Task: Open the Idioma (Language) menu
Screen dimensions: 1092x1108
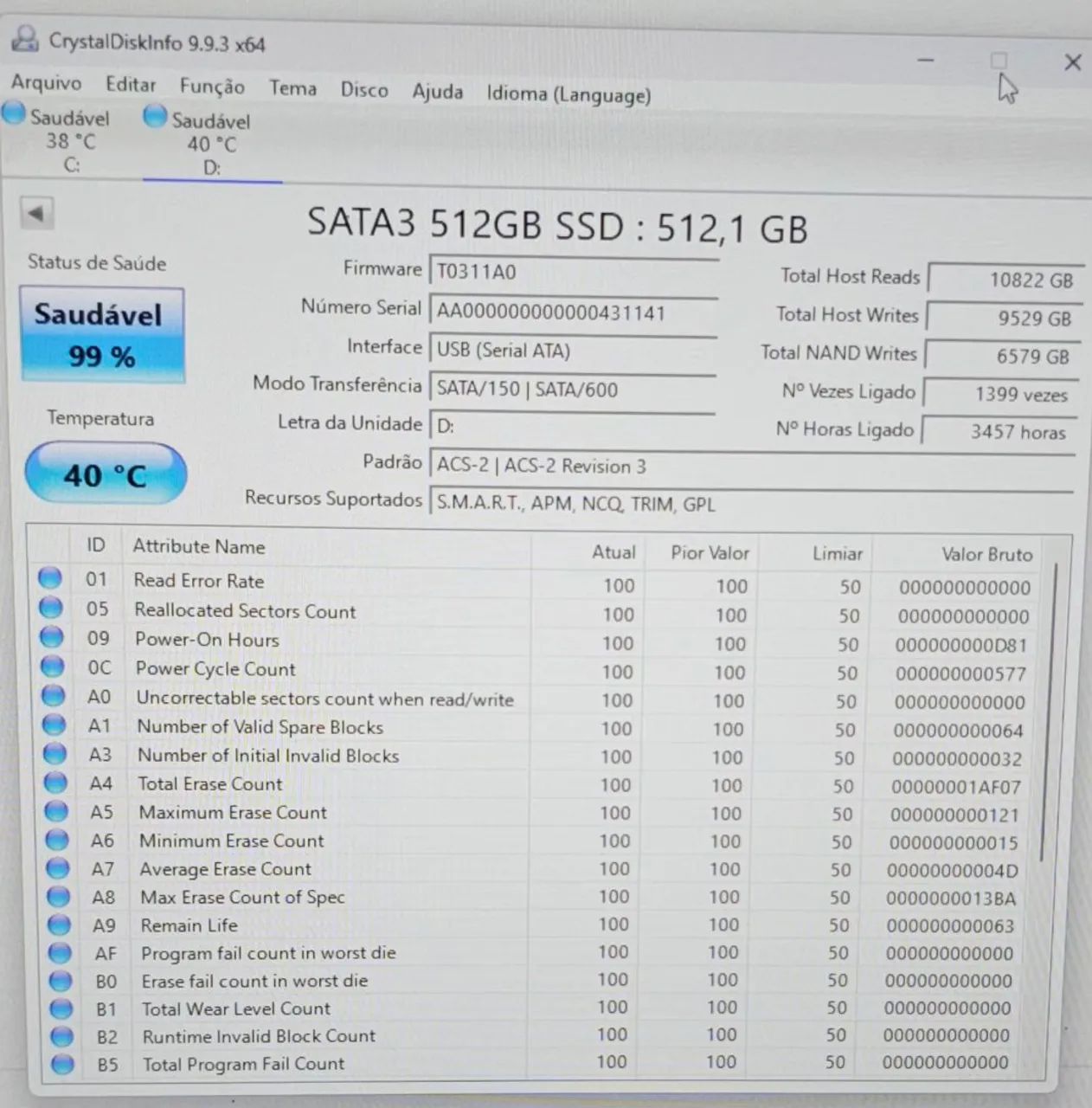Action: tap(568, 94)
